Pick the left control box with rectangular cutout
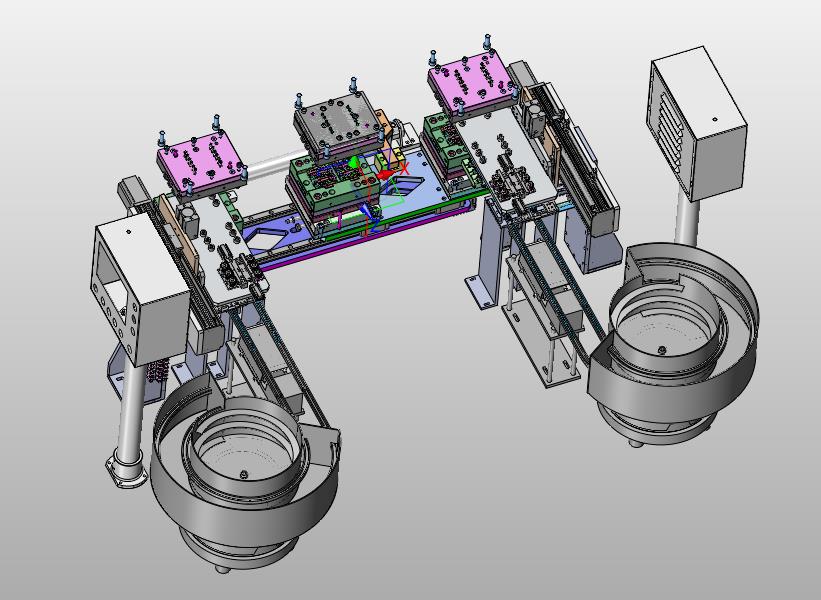 140,290
